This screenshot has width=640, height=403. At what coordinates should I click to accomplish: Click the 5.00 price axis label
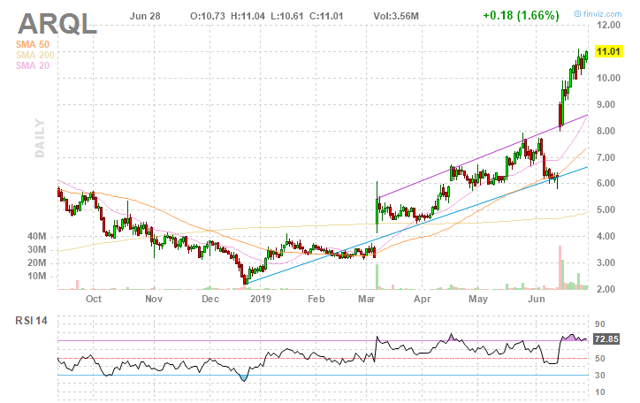pos(606,210)
